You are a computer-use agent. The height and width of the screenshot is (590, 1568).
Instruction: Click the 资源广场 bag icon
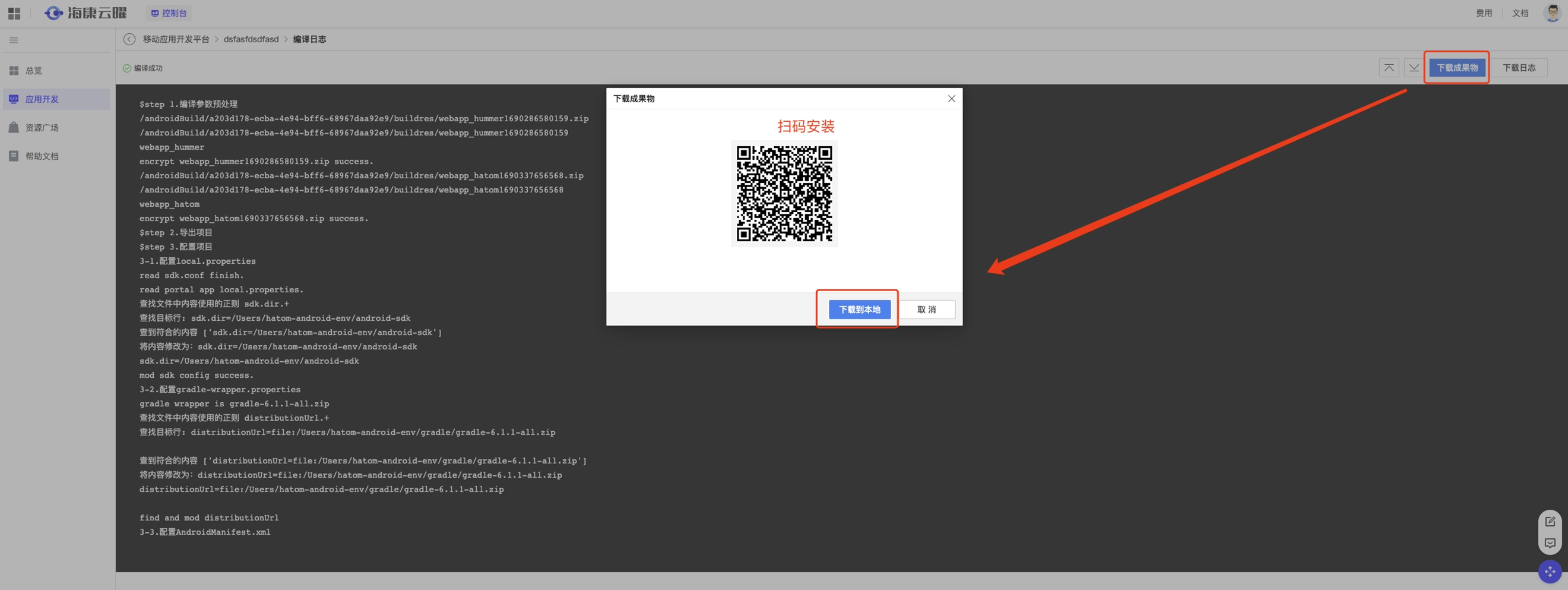click(x=14, y=127)
